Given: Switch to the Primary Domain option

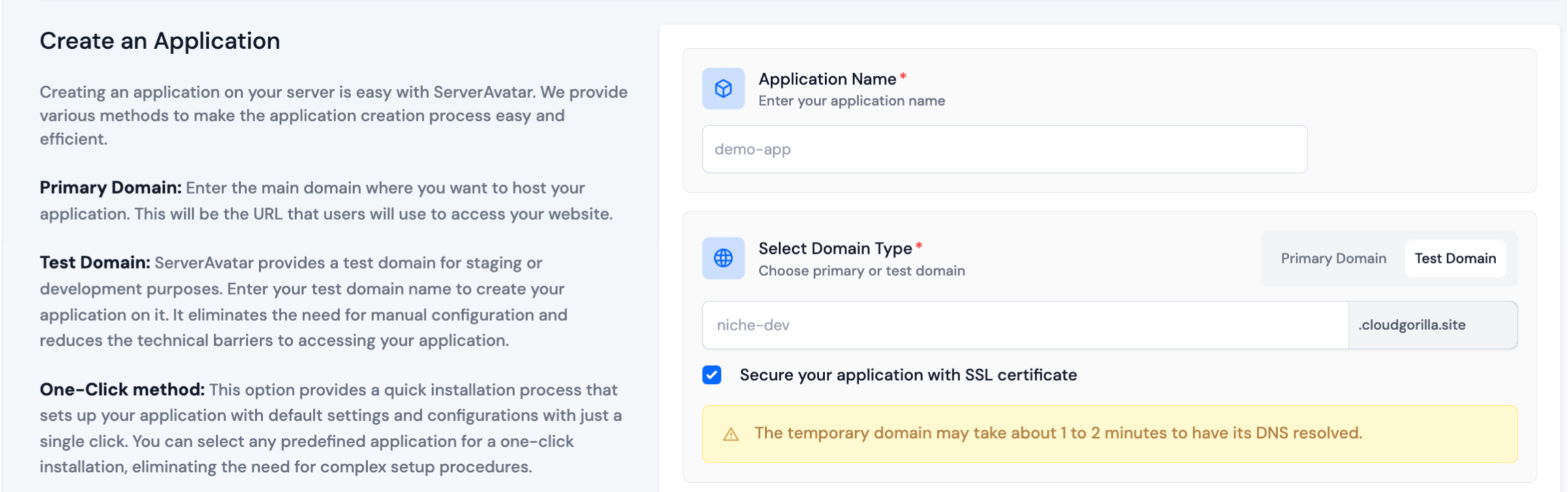Looking at the screenshot, I should 1333,258.
